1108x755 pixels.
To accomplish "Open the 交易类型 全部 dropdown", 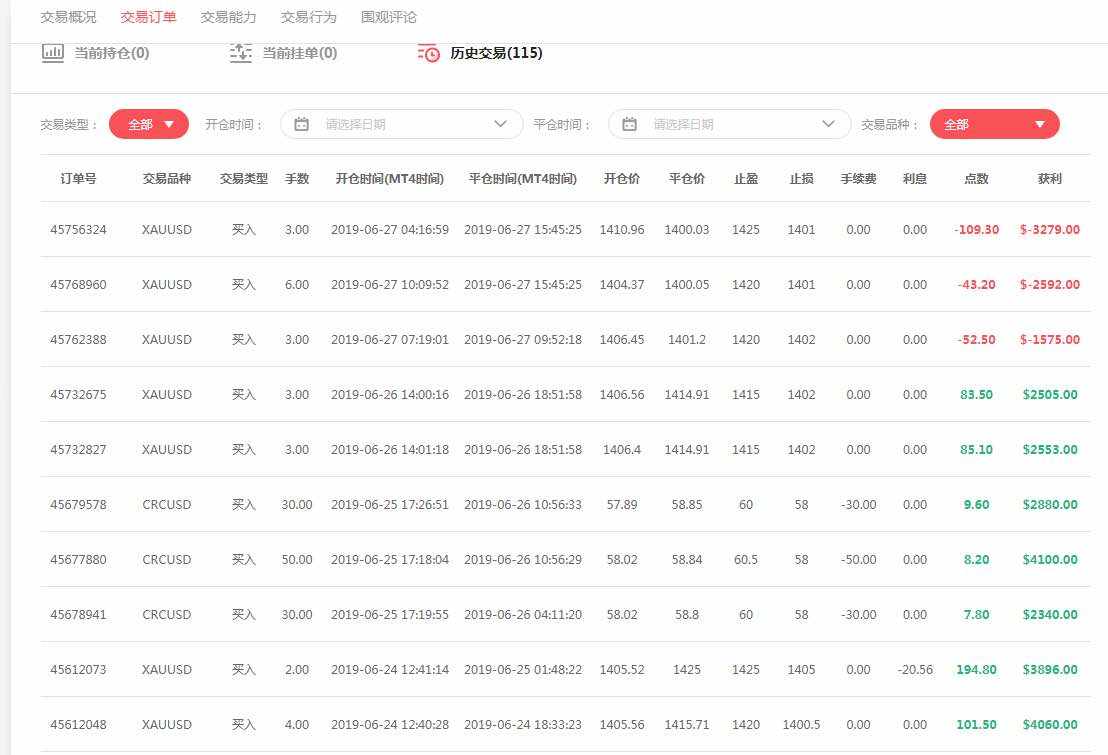I will click(x=149, y=124).
